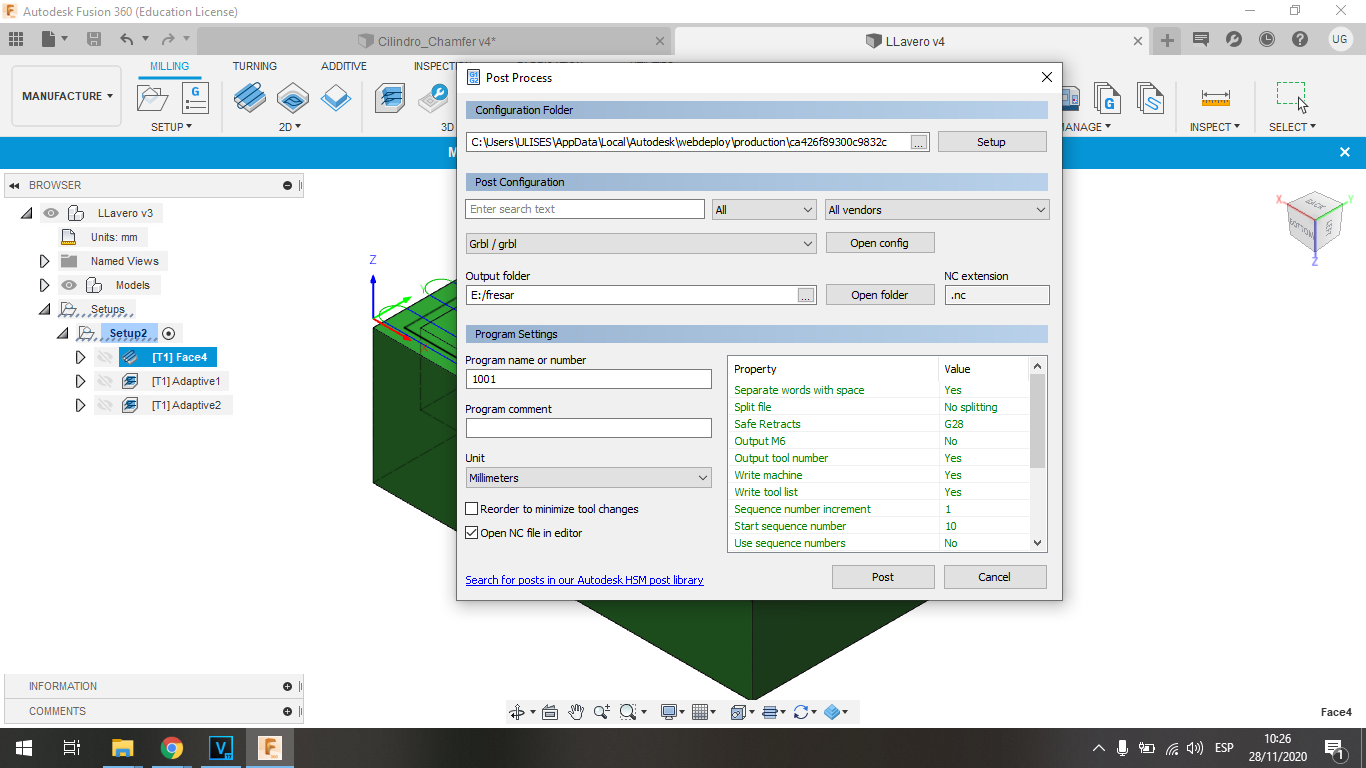Open the job status clock icon
Image resolution: width=1366 pixels, height=768 pixels.
tap(1267, 40)
